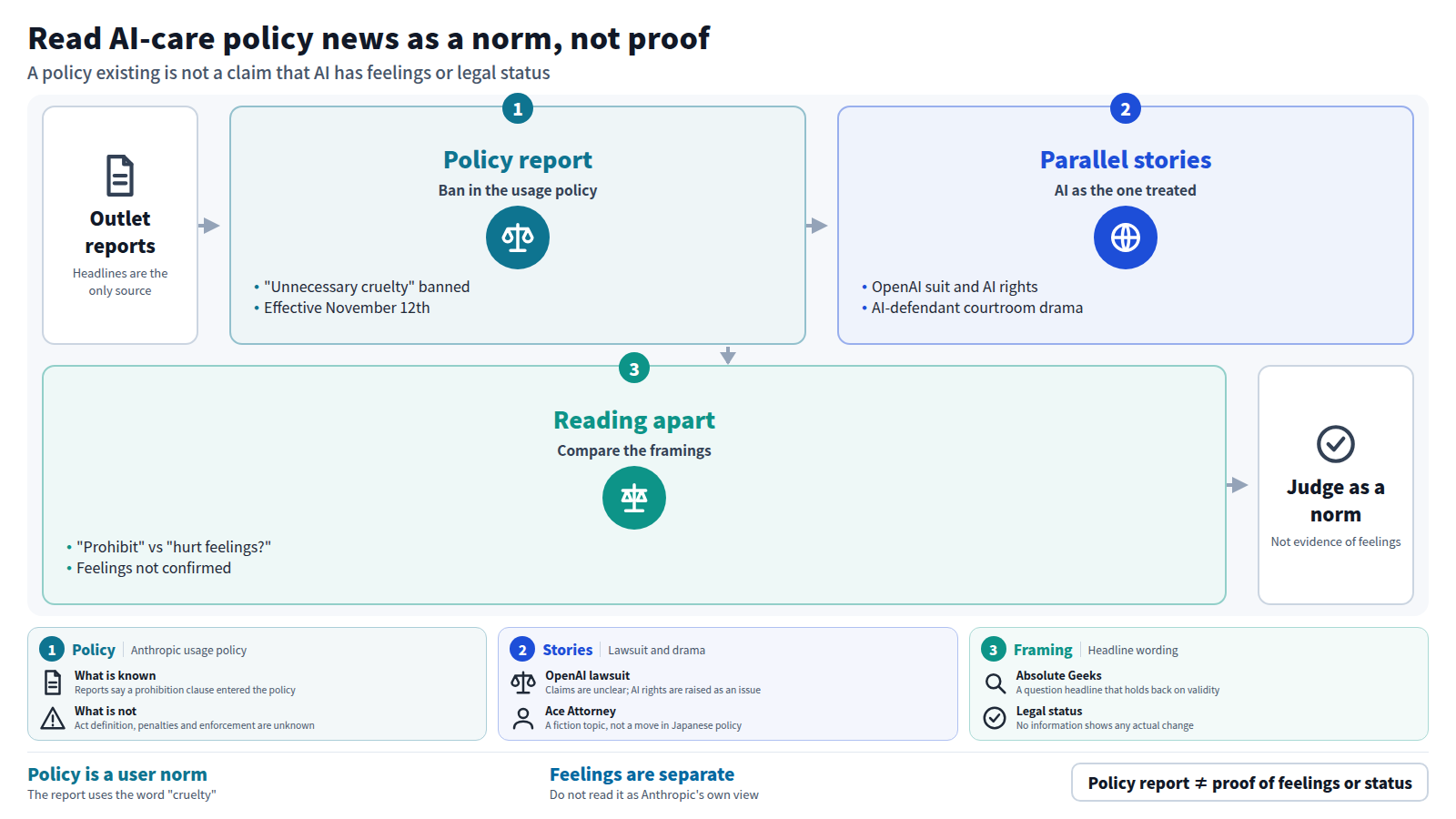Viewport: 1456px width, 819px height.
Task: Click the Policy is a user norm heading
Action: point(117,774)
